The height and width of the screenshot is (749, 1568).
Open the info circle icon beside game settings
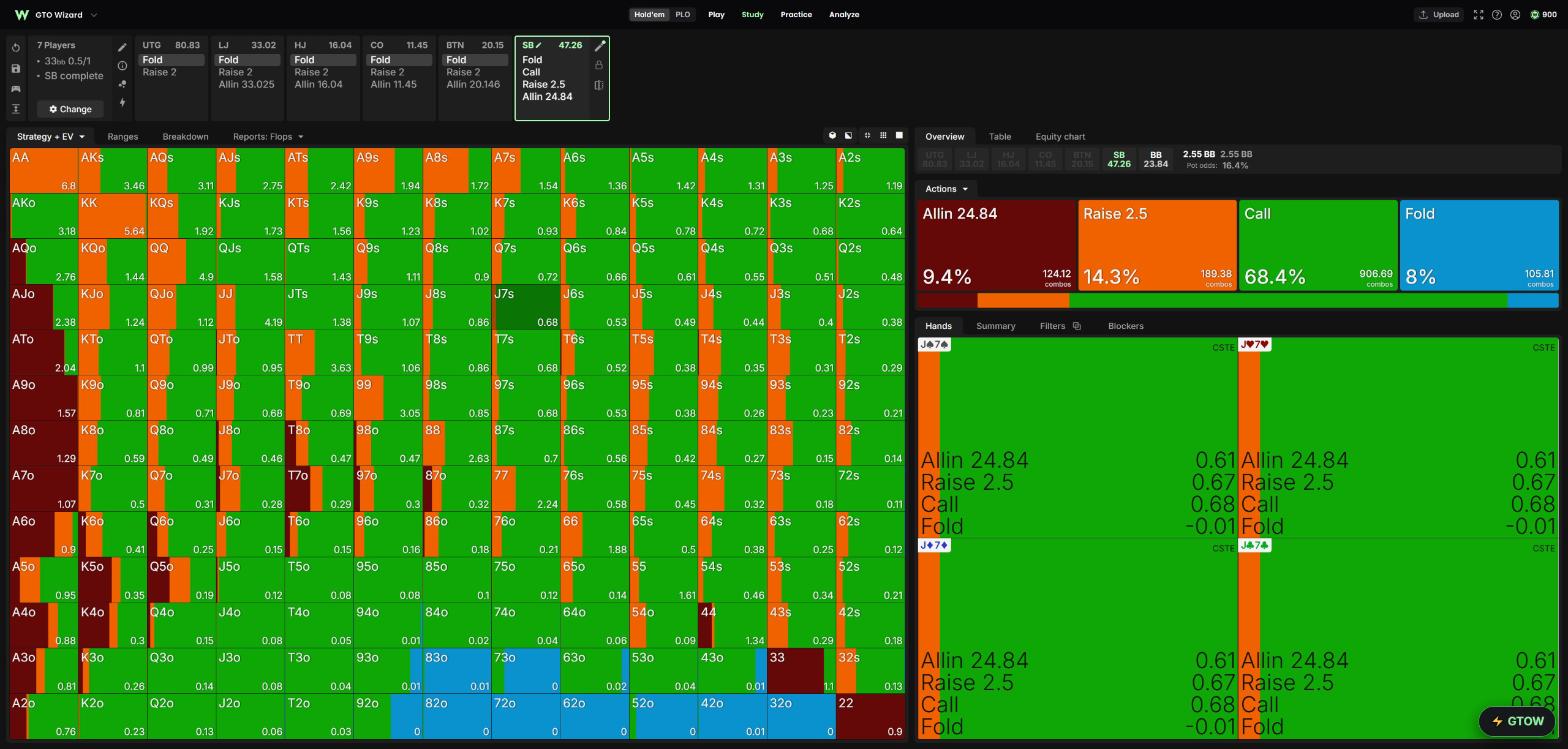[x=122, y=66]
